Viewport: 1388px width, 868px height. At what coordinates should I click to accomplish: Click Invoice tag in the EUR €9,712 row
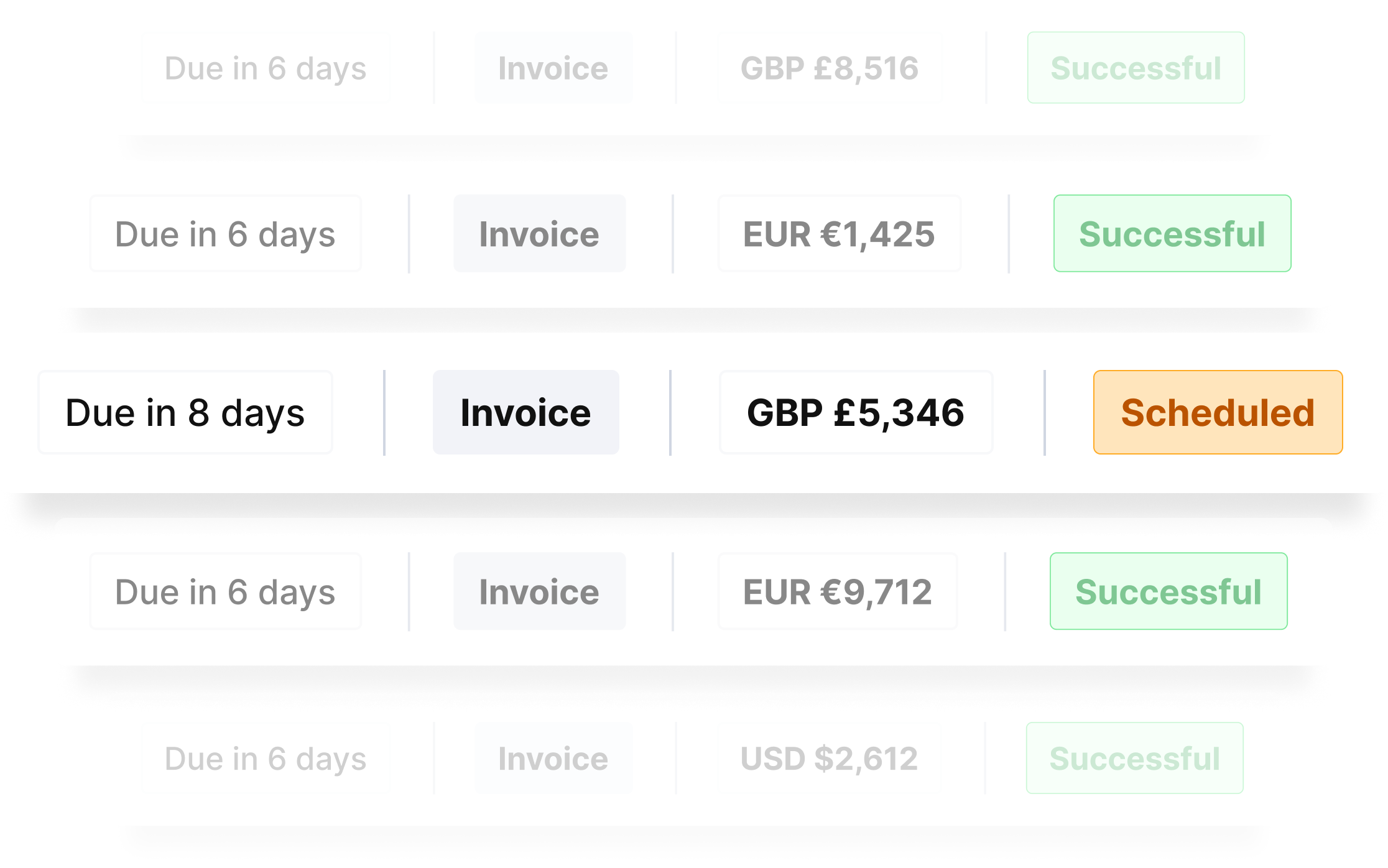pyautogui.click(x=539, y=591)
